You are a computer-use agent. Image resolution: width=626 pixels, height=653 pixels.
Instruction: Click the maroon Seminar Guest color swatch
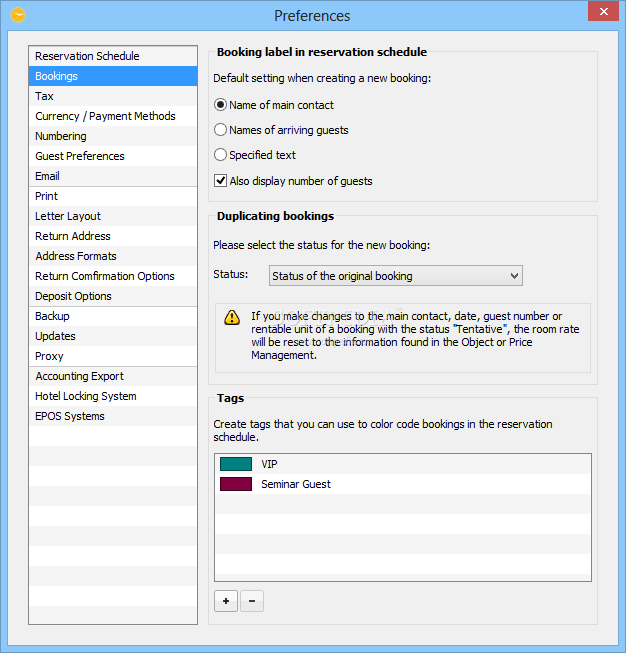pos(236,484)
